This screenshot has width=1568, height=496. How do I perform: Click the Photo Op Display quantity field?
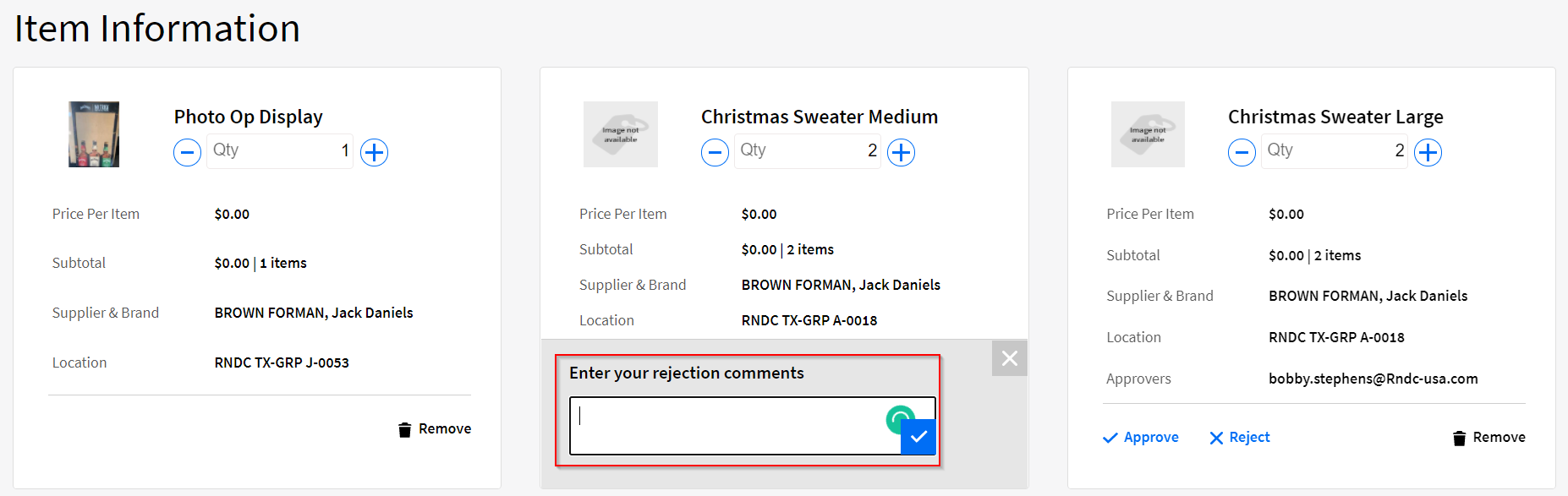point(279,150)
